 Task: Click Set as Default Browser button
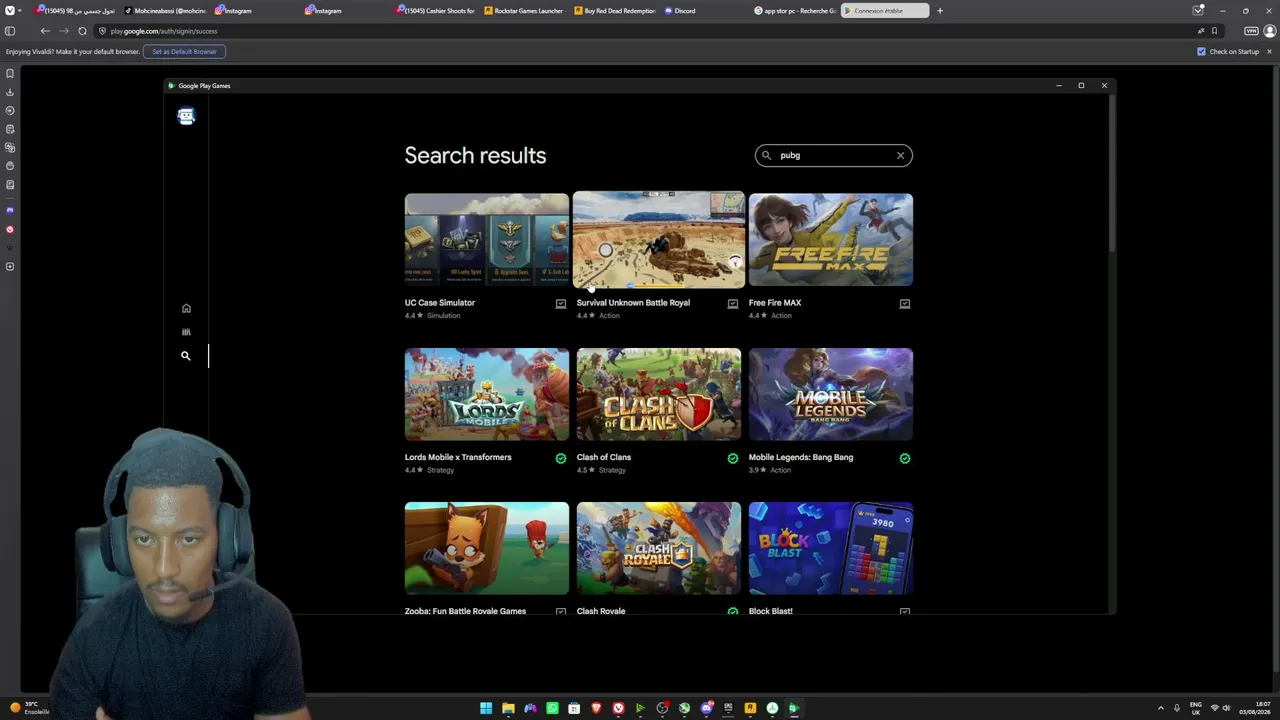184,51
